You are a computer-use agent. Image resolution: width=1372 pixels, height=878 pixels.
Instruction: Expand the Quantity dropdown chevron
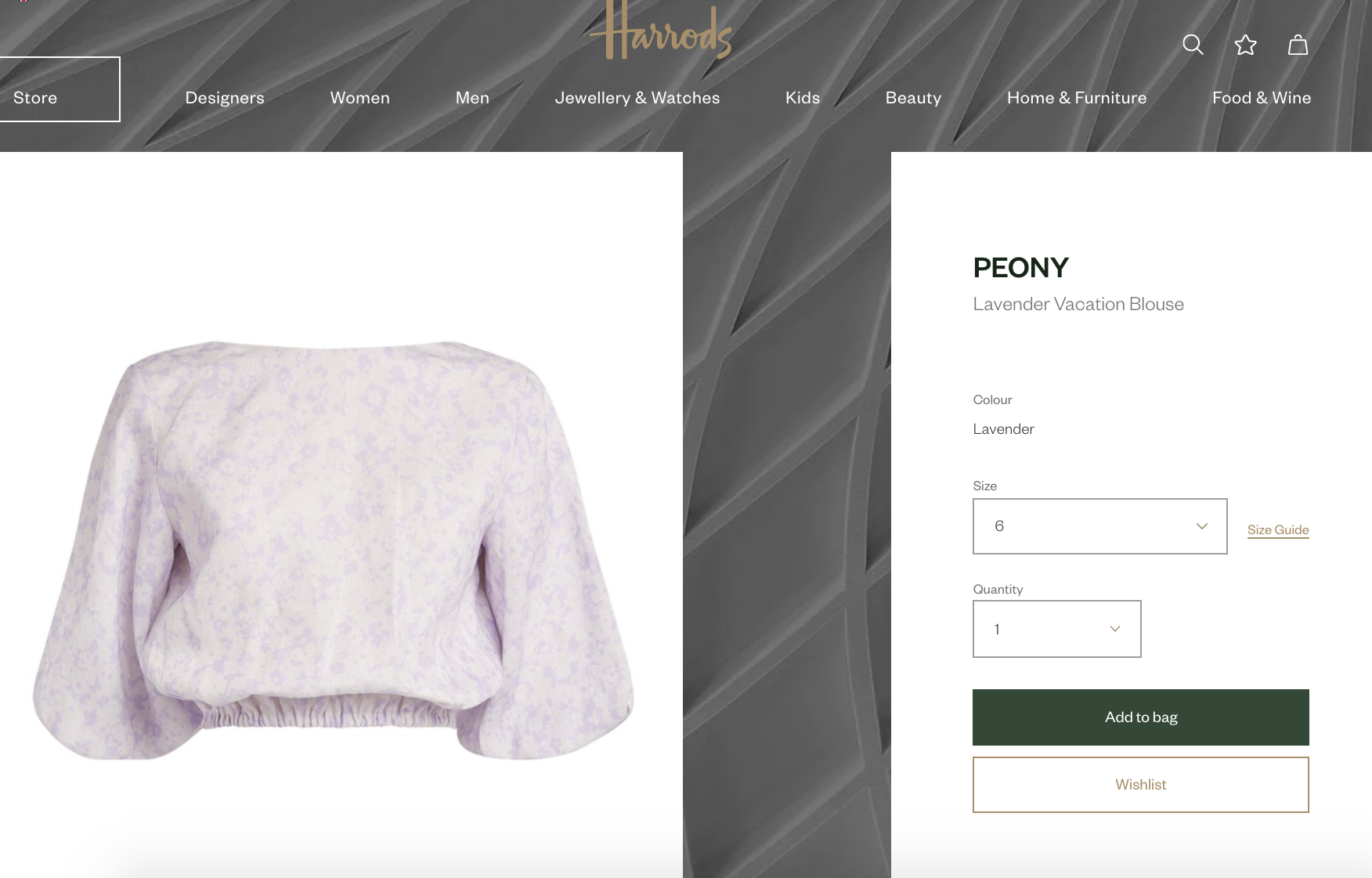[1115, 629]
